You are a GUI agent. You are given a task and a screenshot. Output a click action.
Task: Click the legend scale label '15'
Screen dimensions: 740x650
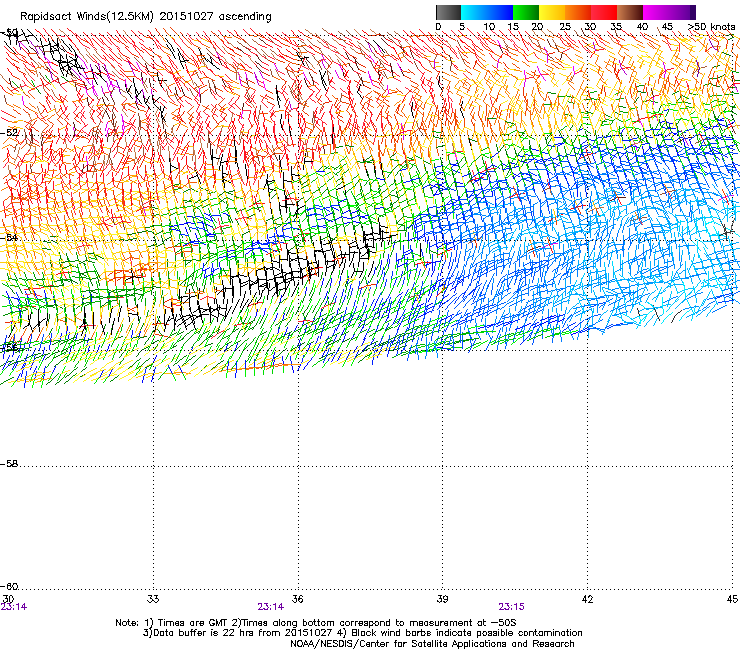tap(513, 26)
